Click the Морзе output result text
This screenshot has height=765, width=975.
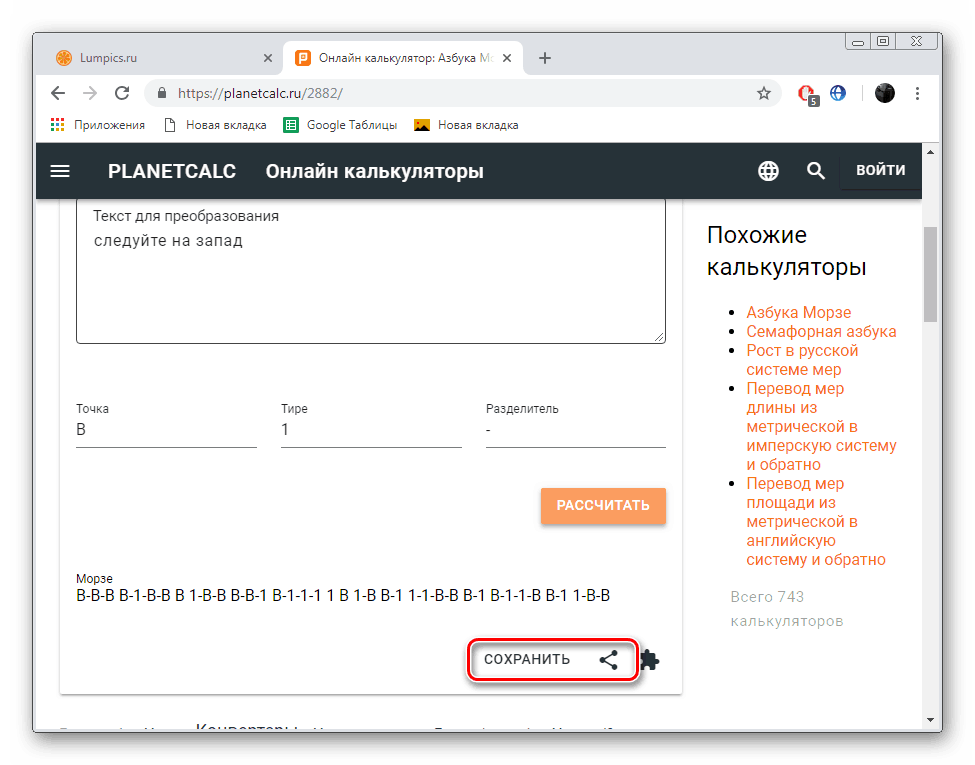pos(343,596)
